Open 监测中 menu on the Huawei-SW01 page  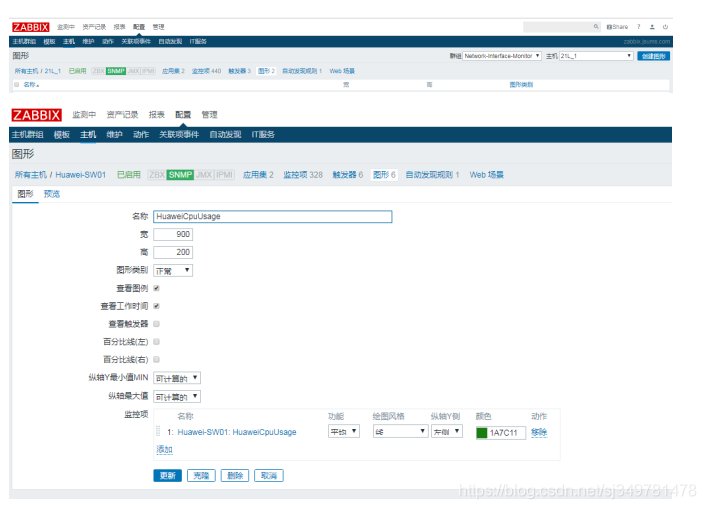pyautogui.click(x=84, y=115)
